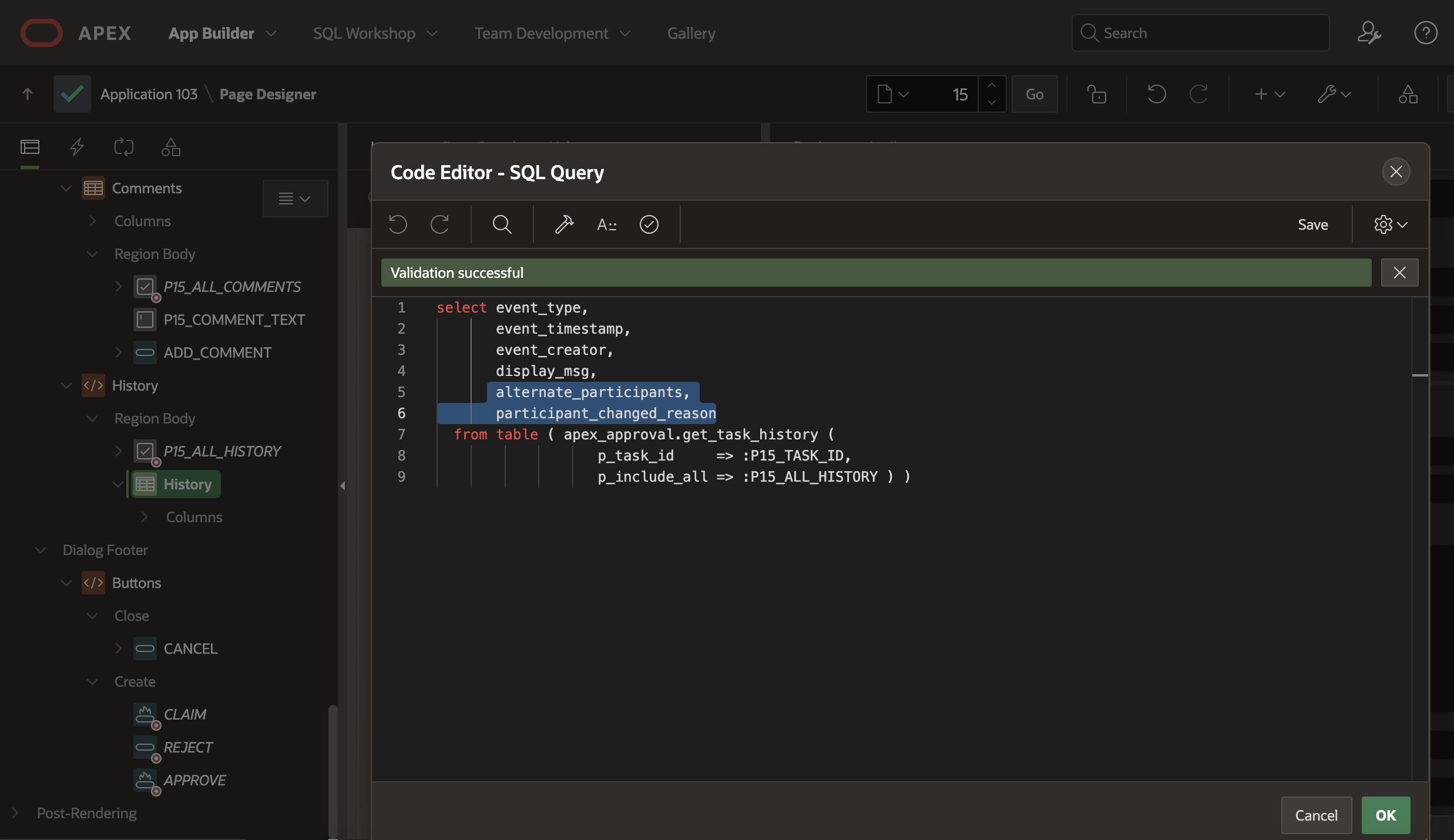Collapse the Comments region tree node
Image resolution: width=1454 pixels, height=840 pixels.
pos(66,189)
